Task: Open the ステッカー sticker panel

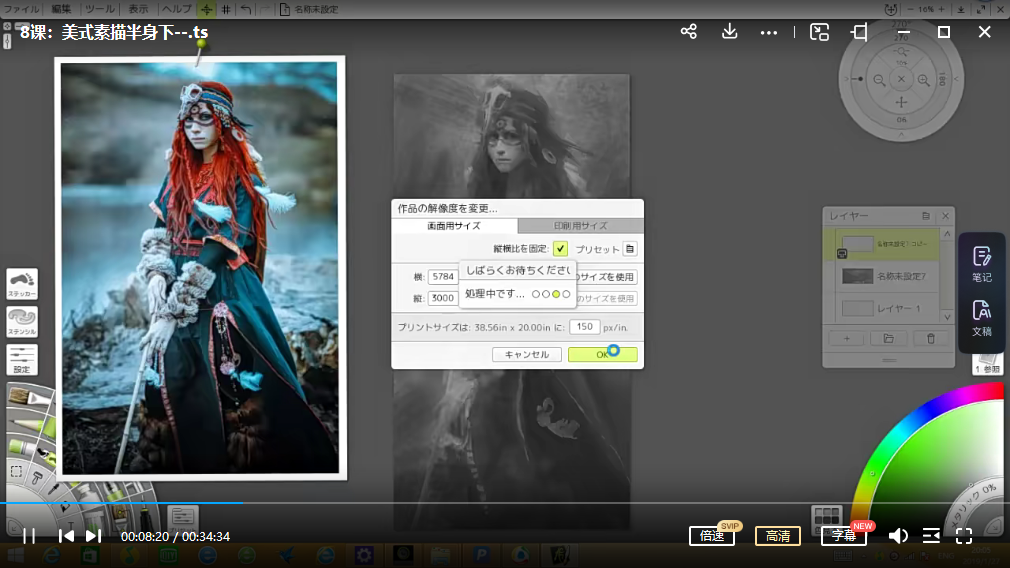Action: click(x=22, y=284)
